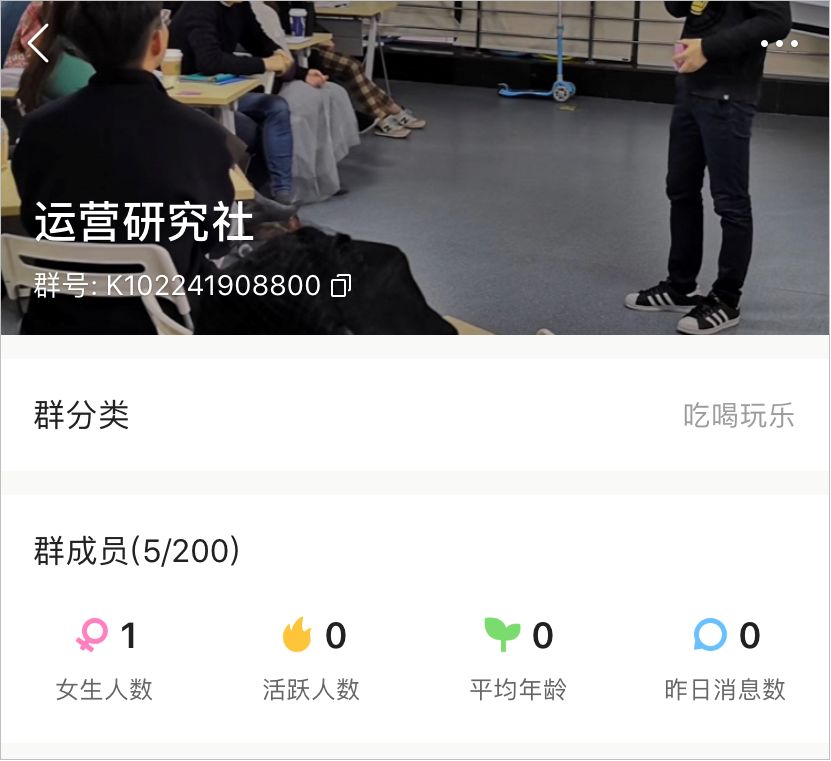Open the 群分类 category row
The image size is (831, 761).
[x=416, y=415]
